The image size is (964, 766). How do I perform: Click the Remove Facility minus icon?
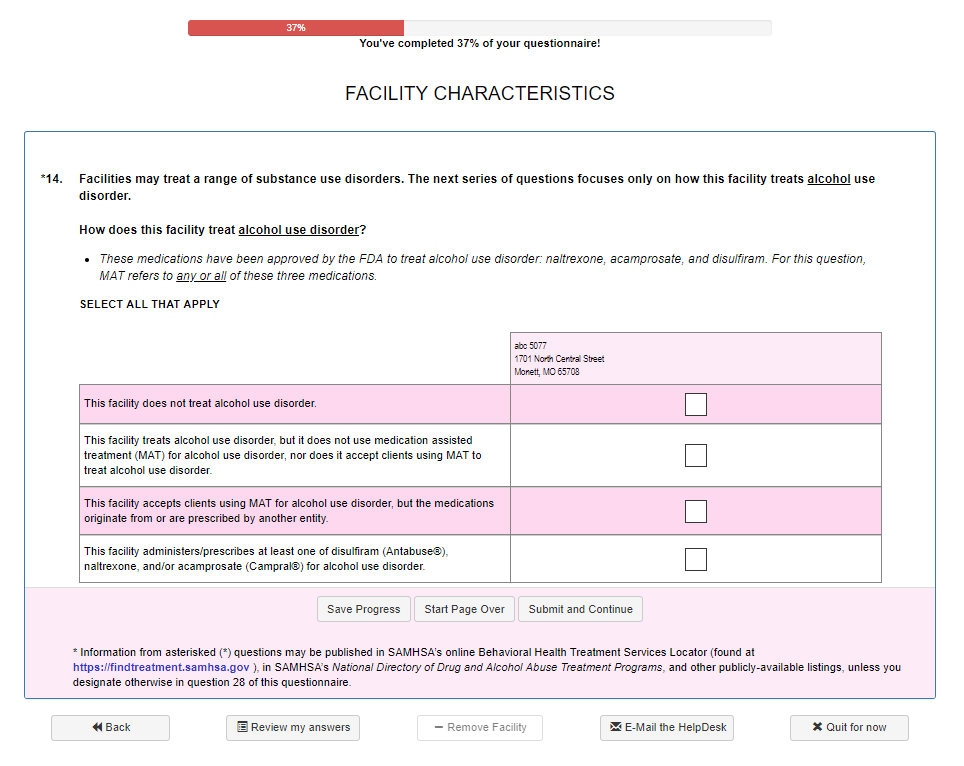pos(439,728)
